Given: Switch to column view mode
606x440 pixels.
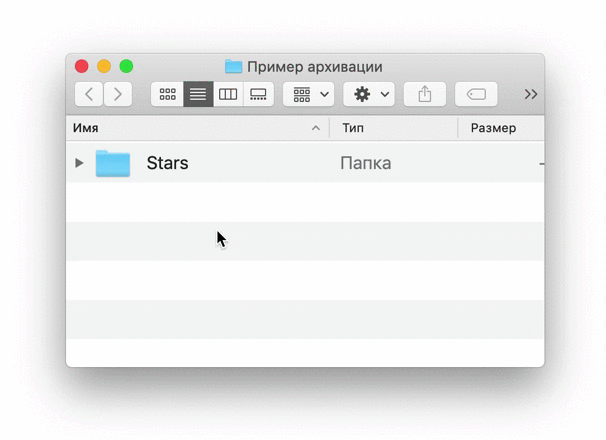Looking at the screenshot, I should (x=228, y=94).
